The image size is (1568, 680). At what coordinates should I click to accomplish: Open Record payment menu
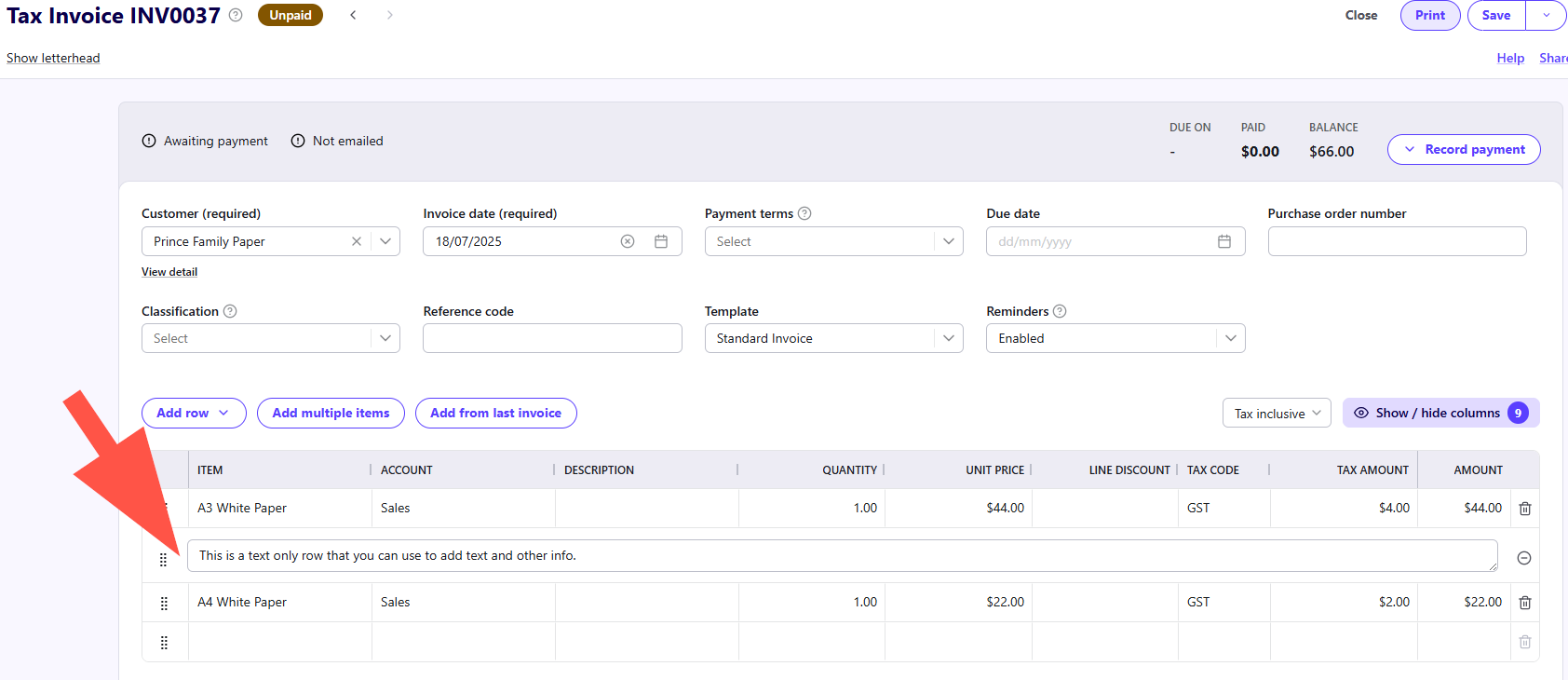(x=1464, y=149)
